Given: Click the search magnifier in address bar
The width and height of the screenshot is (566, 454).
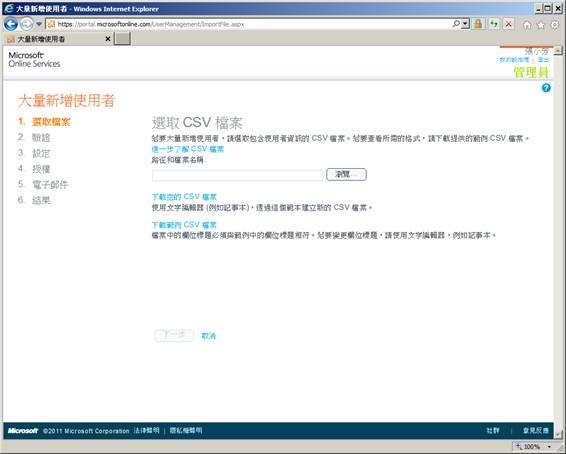Looking at the screenshot, I should [456, 24].
